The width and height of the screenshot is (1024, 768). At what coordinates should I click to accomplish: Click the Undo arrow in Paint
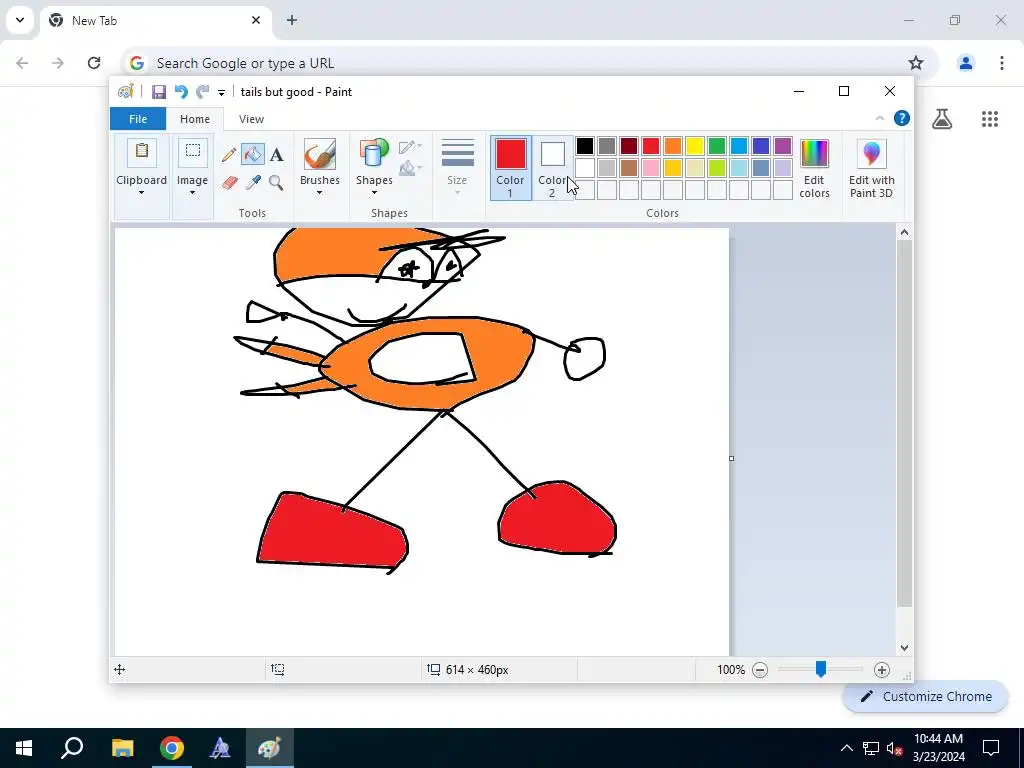click(181, 92)
